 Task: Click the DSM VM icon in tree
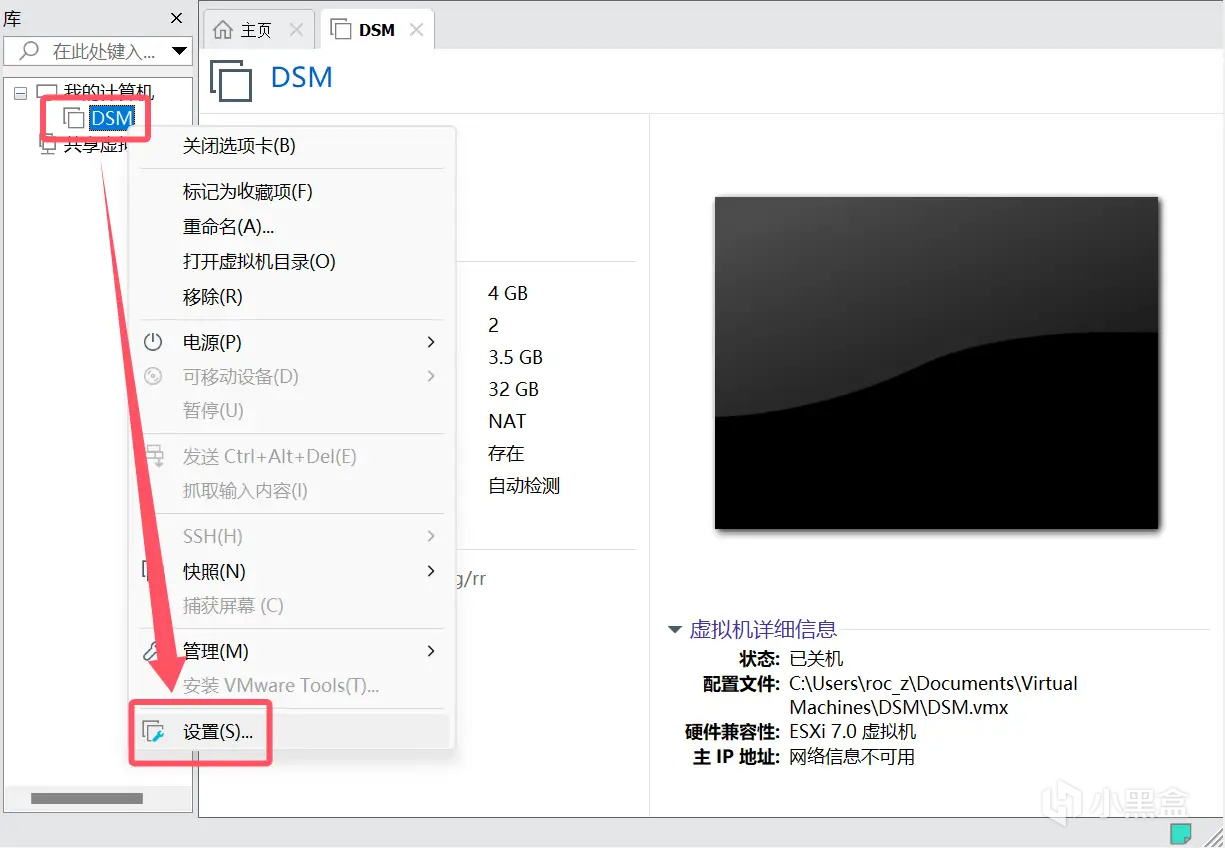point(74,118)
